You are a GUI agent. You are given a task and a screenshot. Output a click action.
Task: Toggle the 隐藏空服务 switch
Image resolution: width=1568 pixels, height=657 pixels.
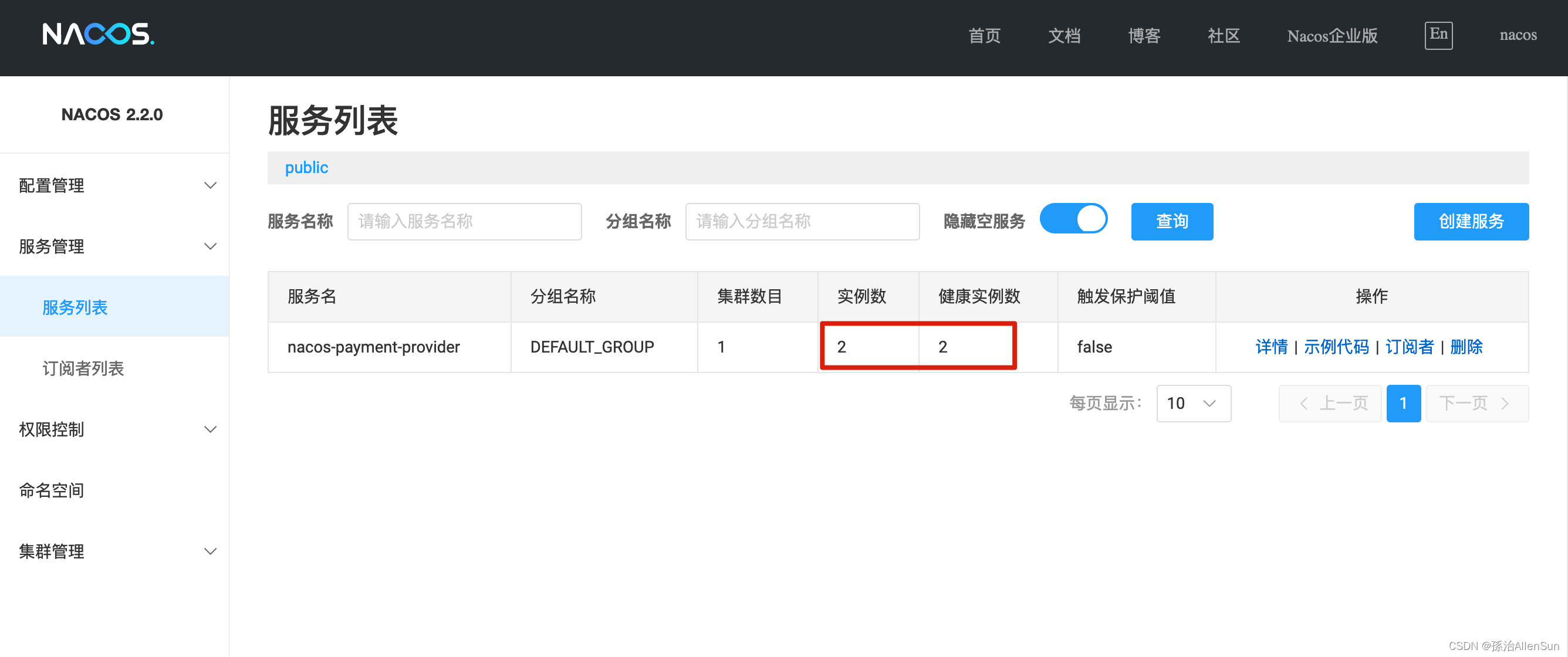tap(1073, 219)
